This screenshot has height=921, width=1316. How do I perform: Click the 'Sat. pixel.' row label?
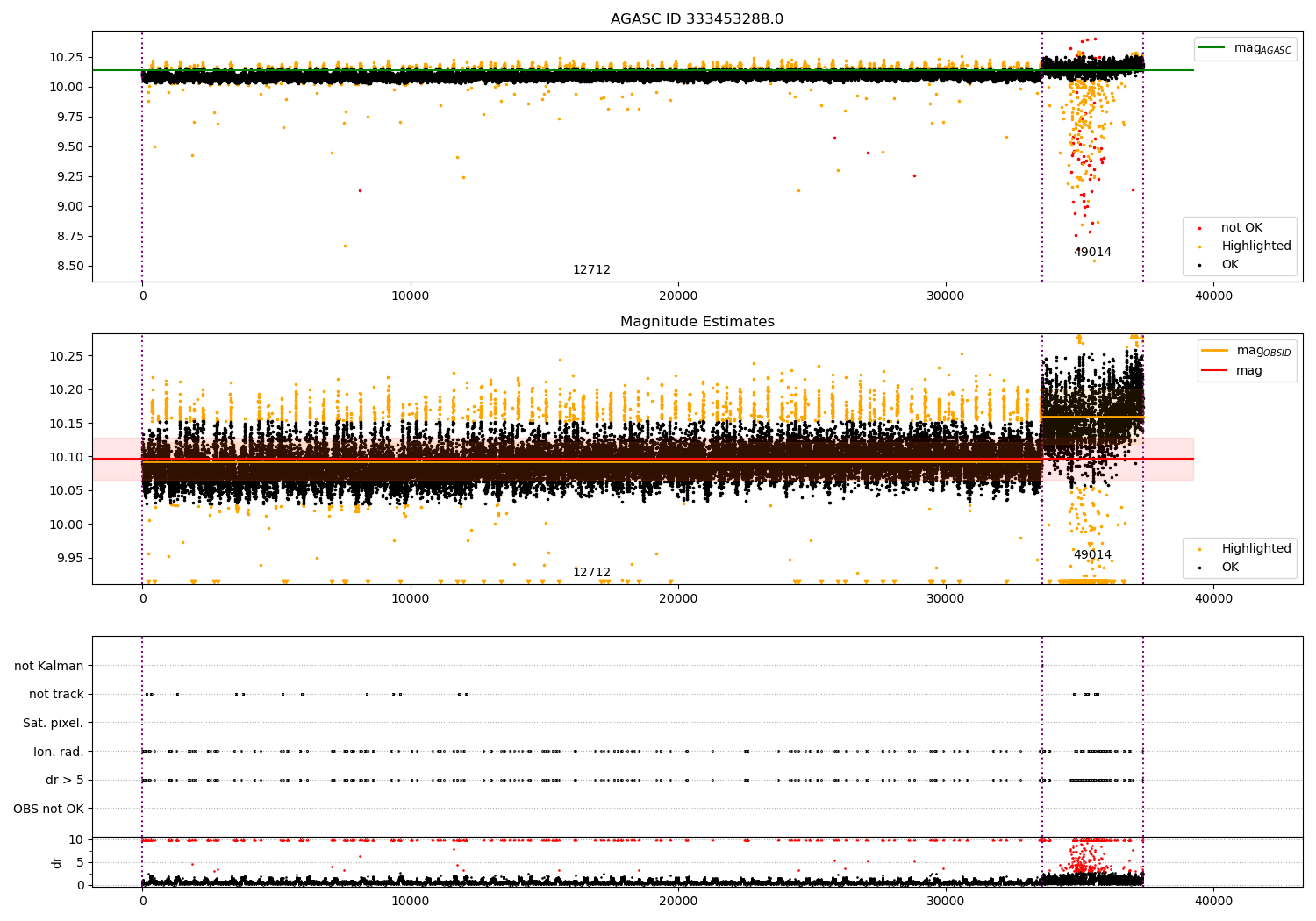coord(53,724)
